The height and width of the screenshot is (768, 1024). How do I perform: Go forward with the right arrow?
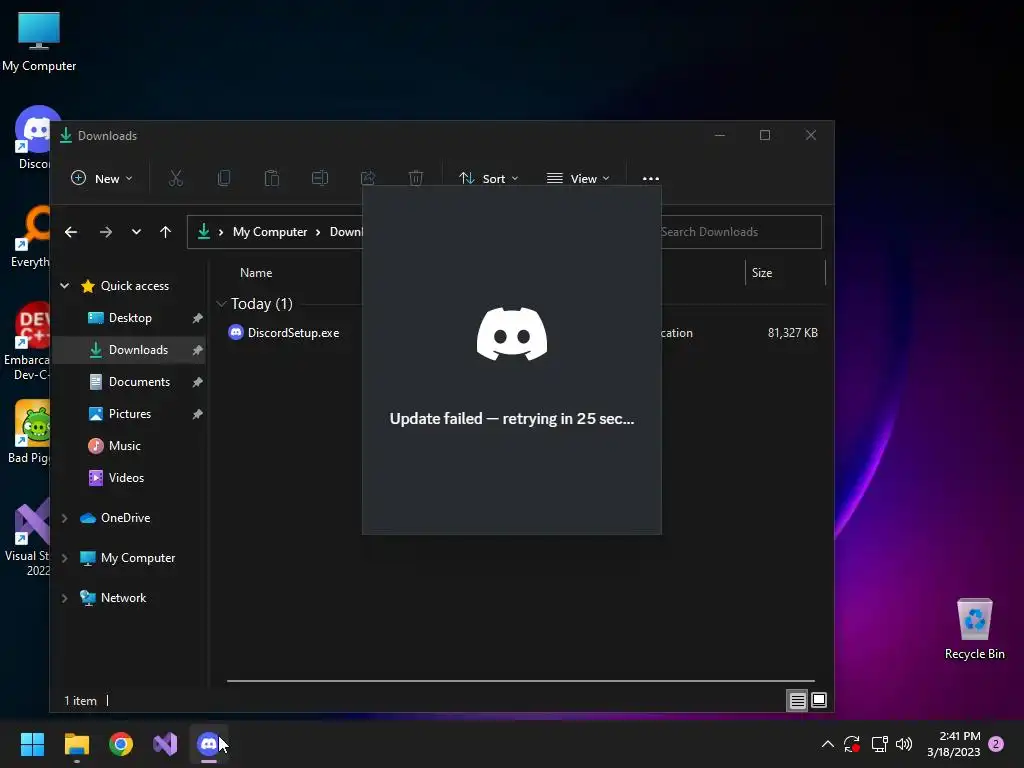pyautogui.click(x=106, y=232)
